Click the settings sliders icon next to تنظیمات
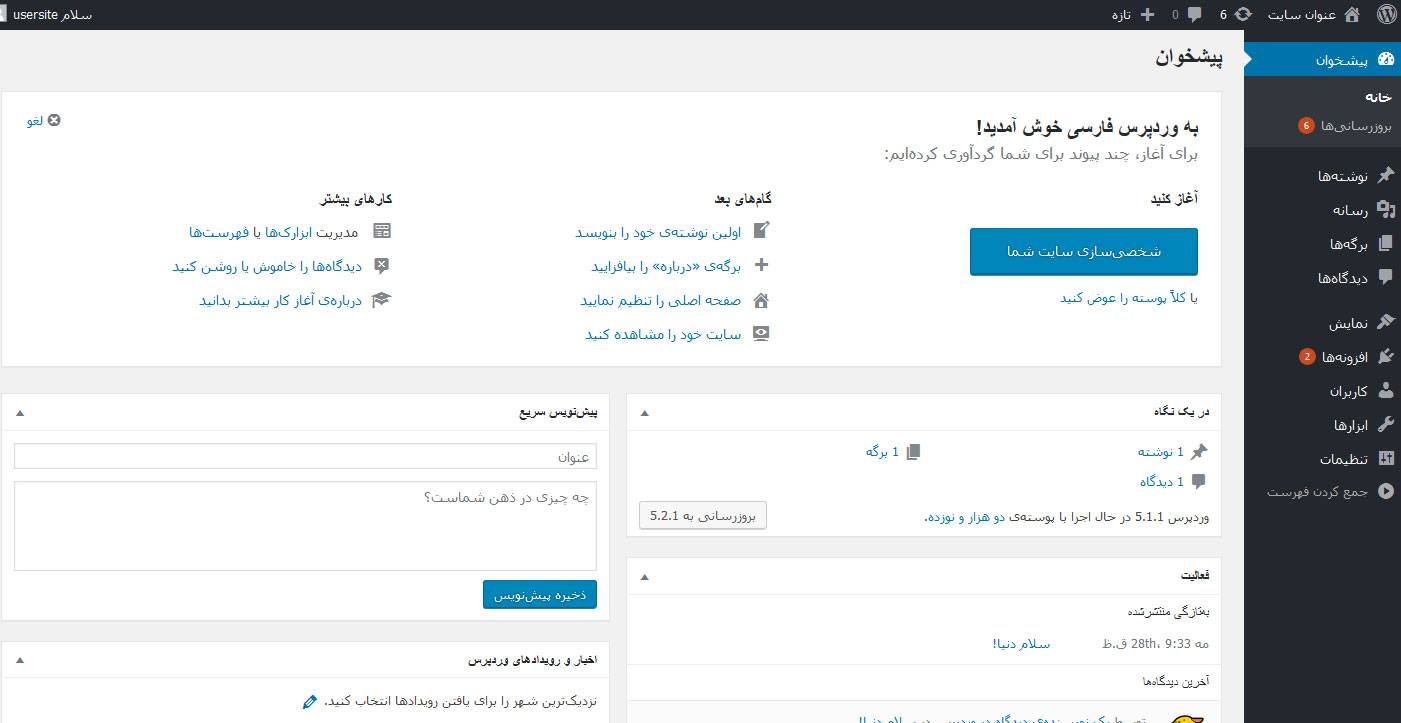The image size is (1401, 723). [x=1385, y=459]
